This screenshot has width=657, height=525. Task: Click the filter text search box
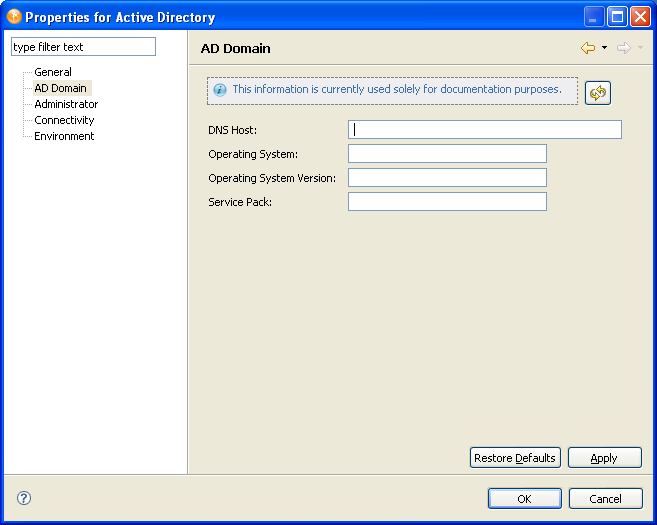(x=83, y=47)
